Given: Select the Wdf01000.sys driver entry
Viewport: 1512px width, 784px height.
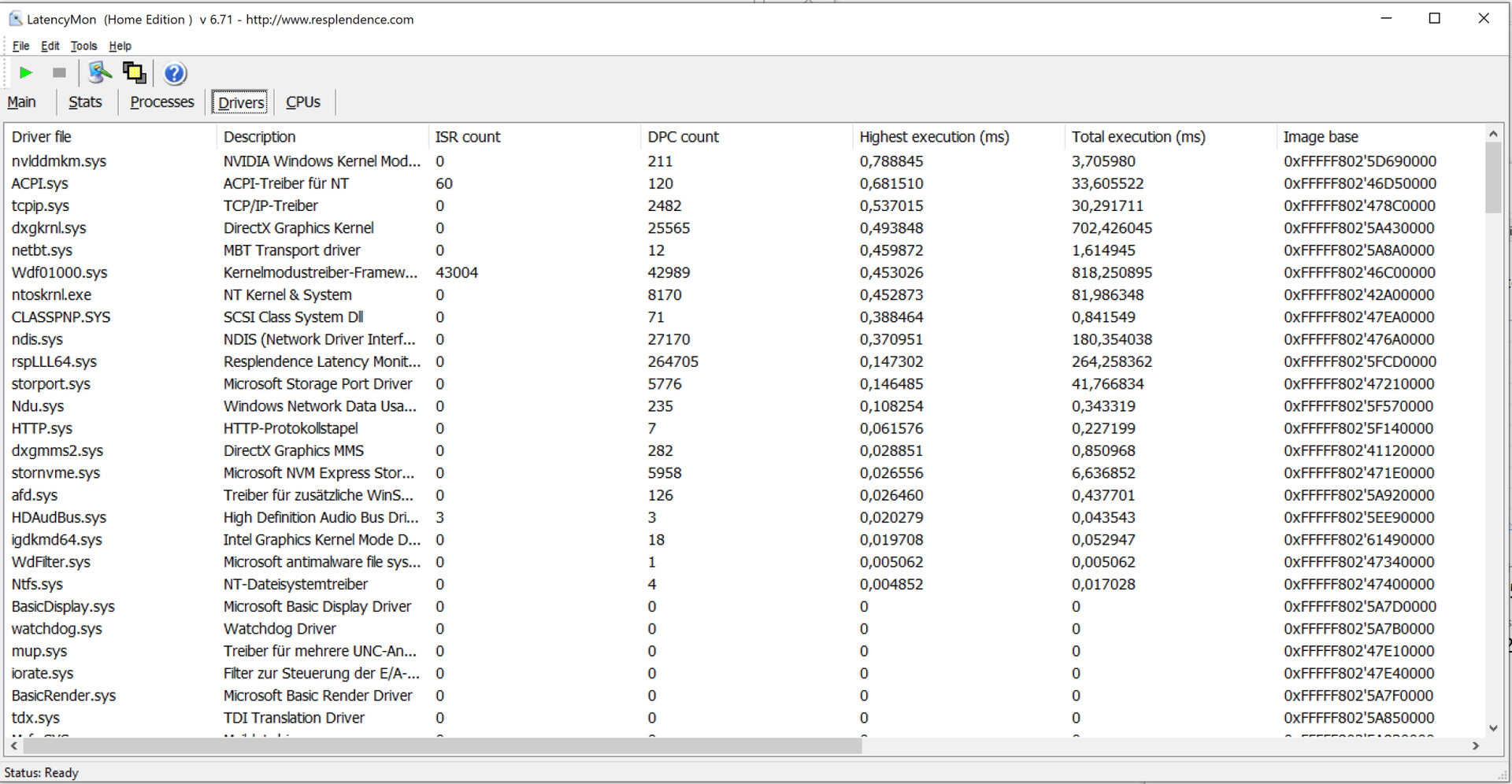Looking at the screenshot, I should (x=60, y=273).
